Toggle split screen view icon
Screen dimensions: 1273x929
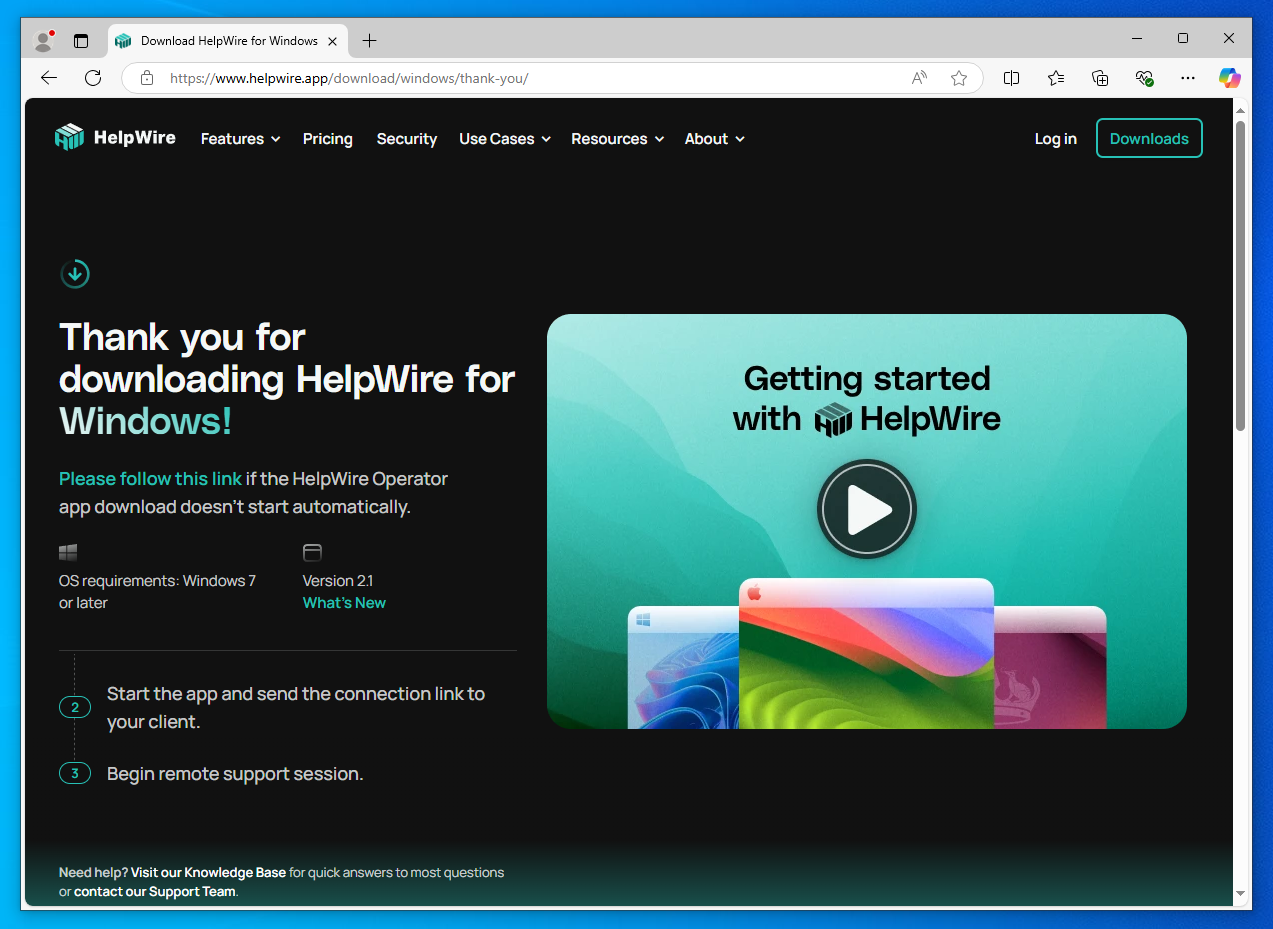click(1011, 78)
